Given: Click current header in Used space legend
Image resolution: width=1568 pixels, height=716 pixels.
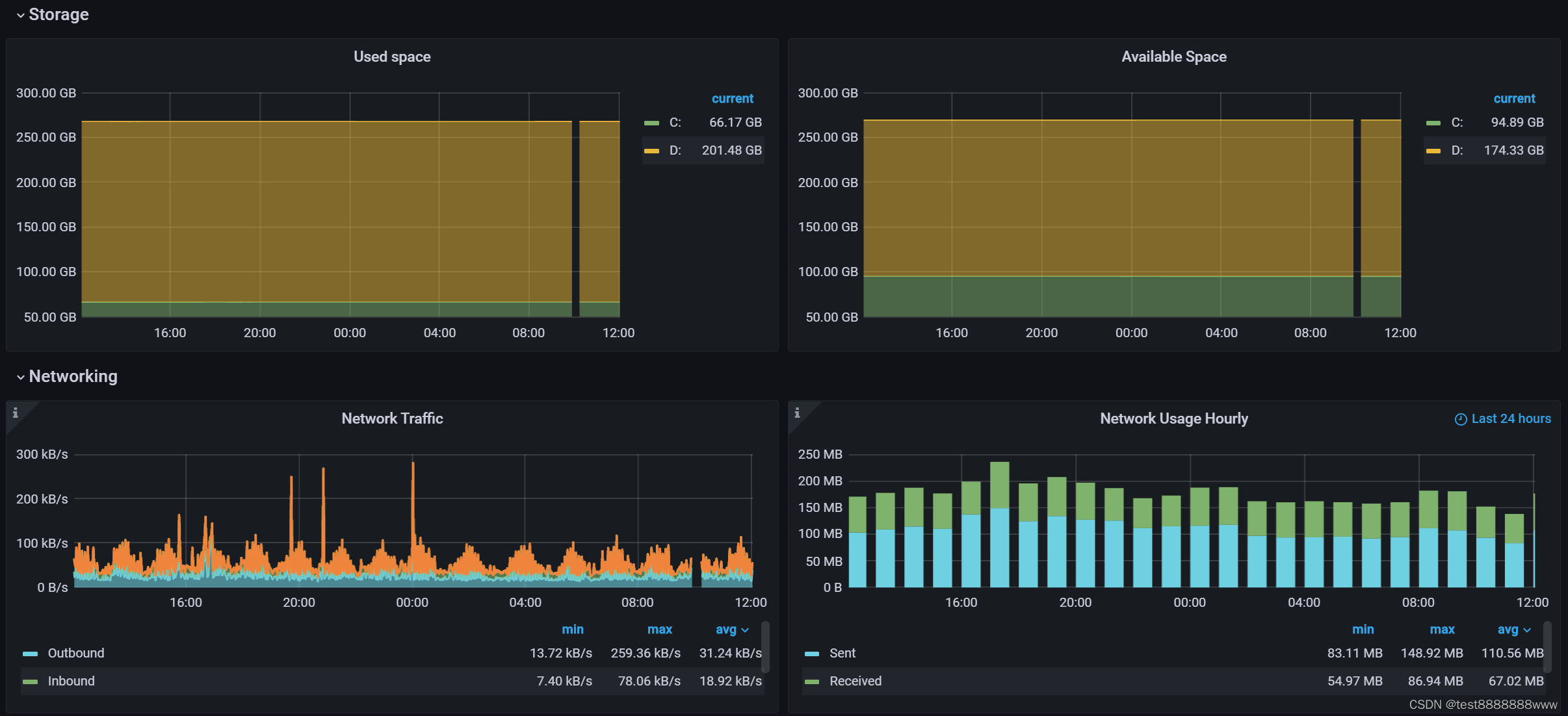Looking at the screenshot, I should 732,98.
